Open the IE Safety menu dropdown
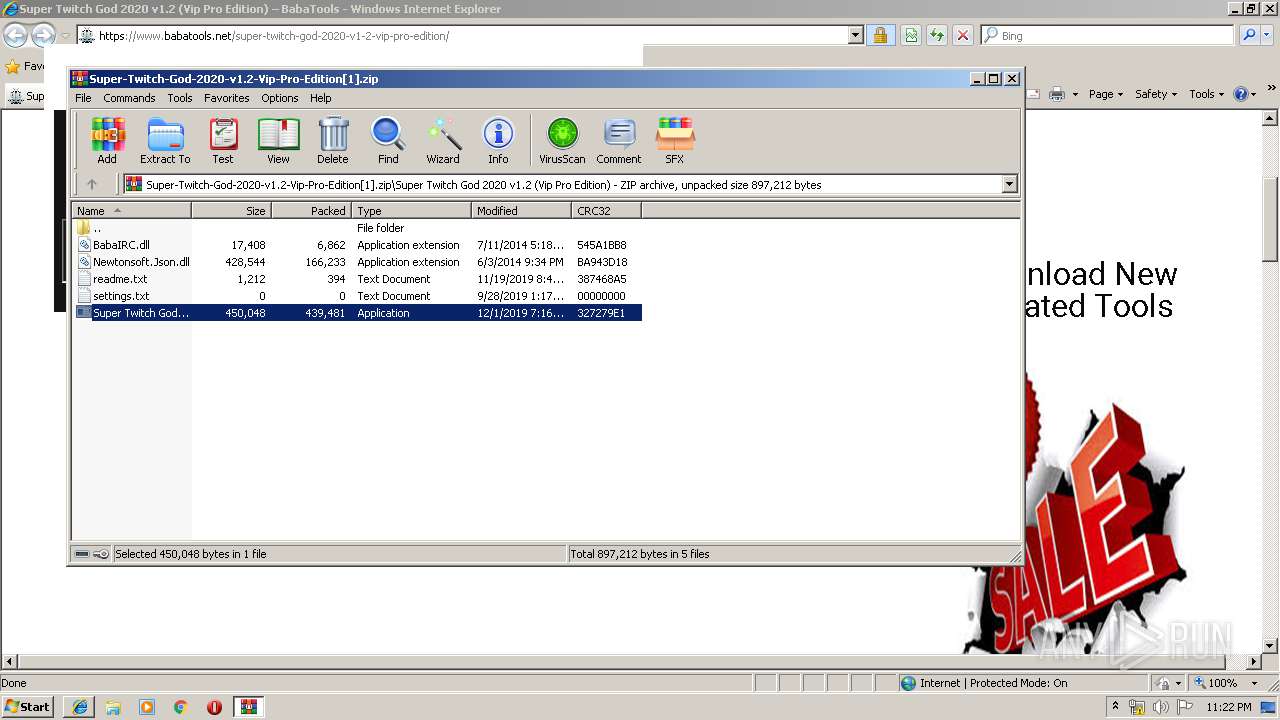 point(1157,94)
